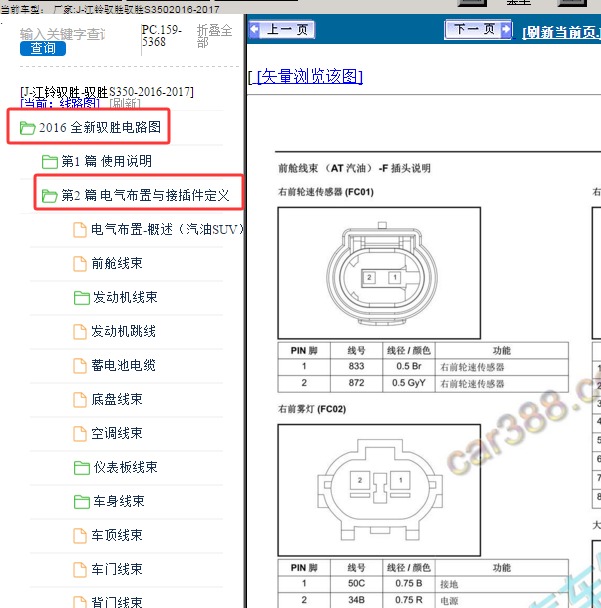Expand the 车身线束 folder
The height and width of the screenshot is (608, 601).
point(118,501)
